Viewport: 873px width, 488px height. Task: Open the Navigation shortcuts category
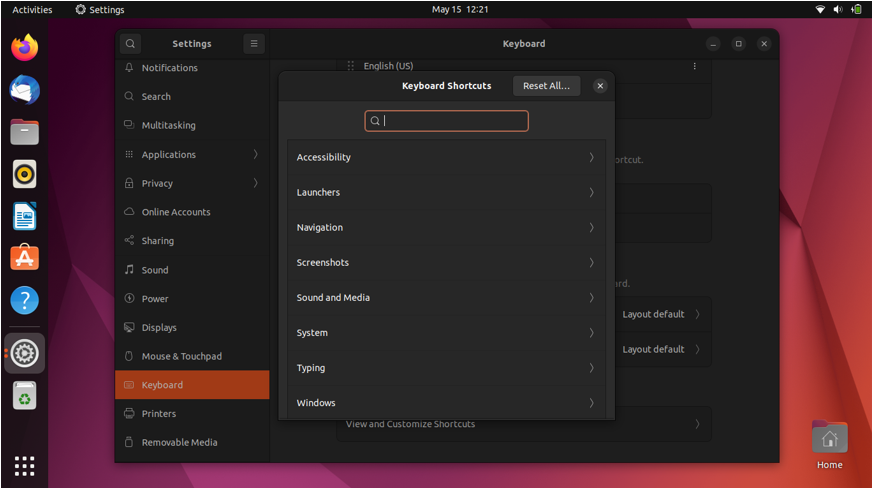pyautogui.click(x=446, y=227)
